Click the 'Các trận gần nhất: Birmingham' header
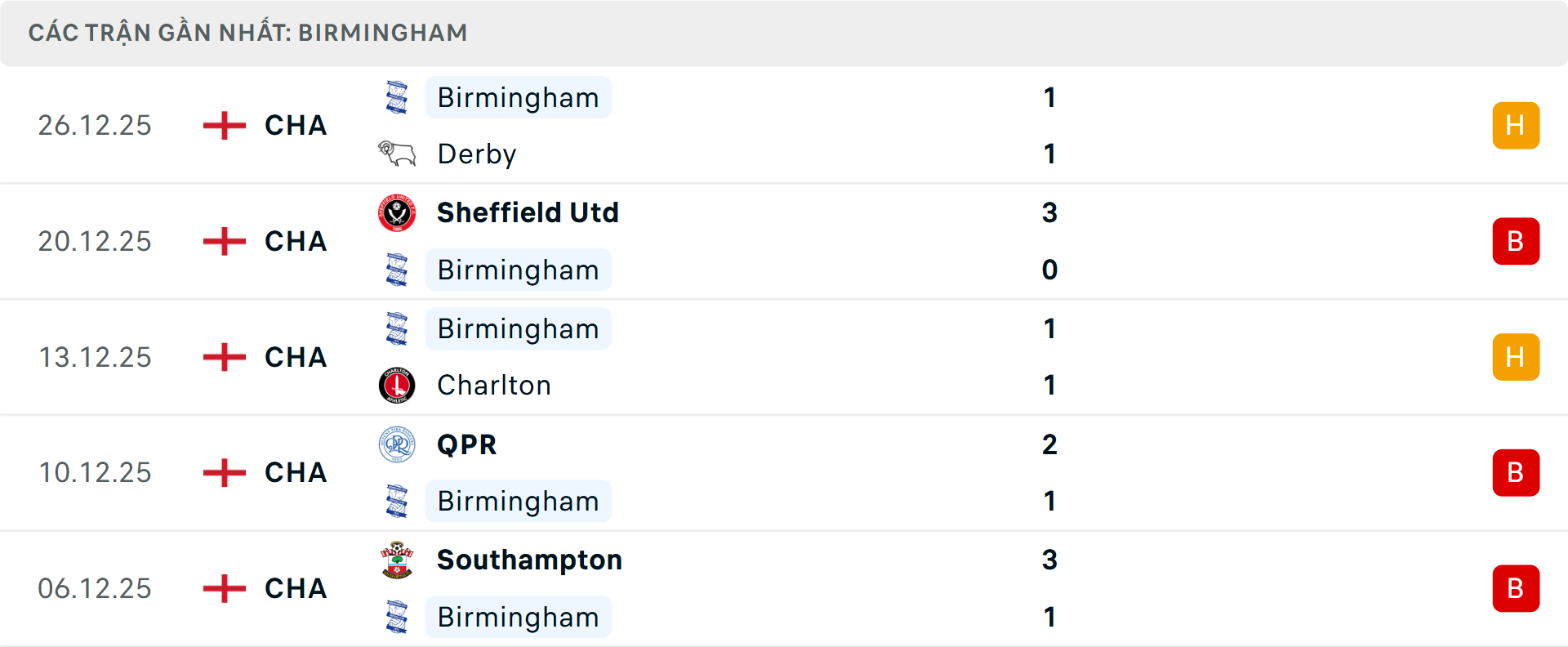The width and height of the screenshot is (1568, 647). (x=247, y=33)
